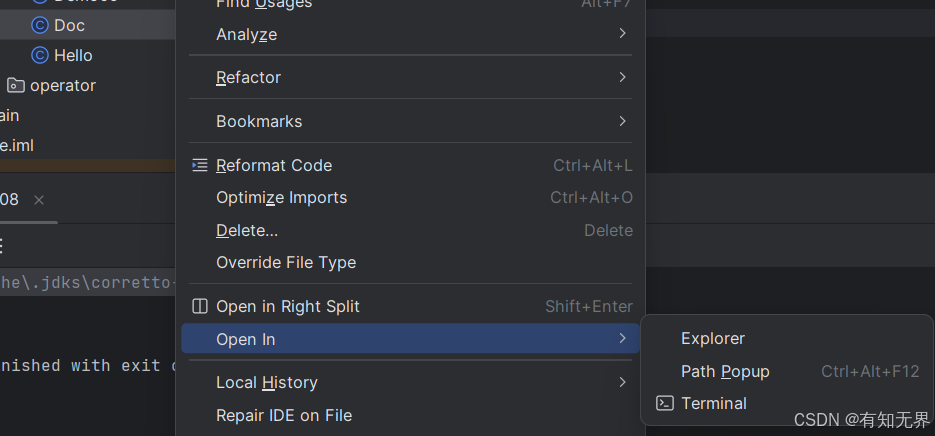Expand the Analyze submenu arrow
The width and height of the screenshot is (935, 436).
[622, 34]
